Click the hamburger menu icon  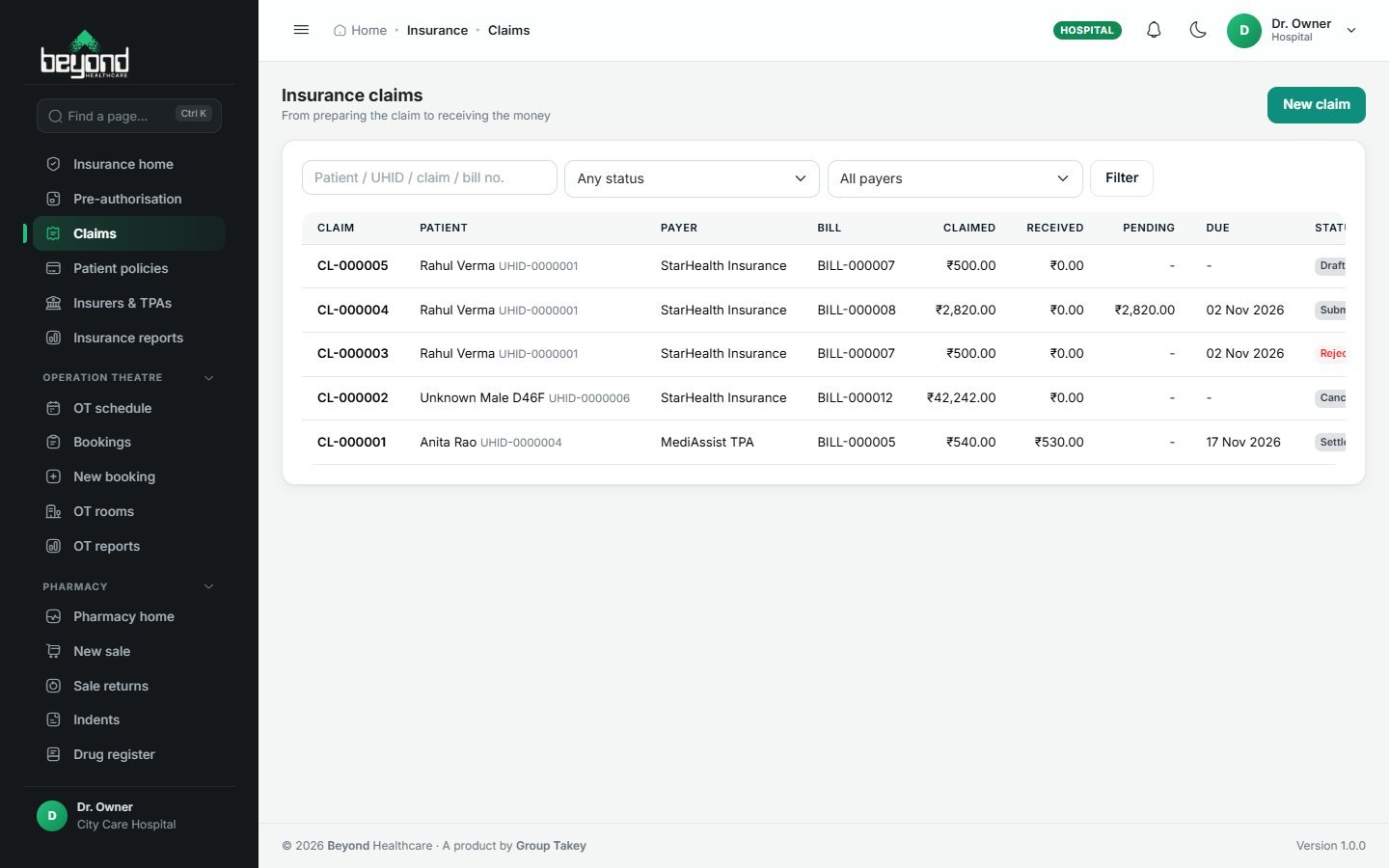coord(301,30)
